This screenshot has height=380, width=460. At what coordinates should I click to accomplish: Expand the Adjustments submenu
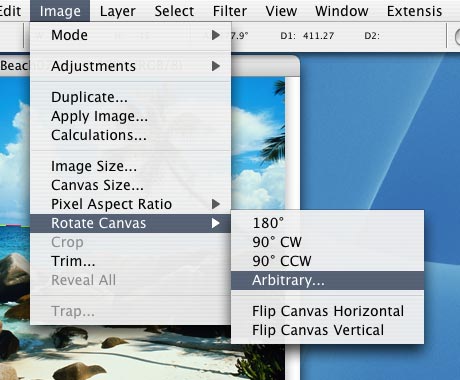click(x=130, y=66)
